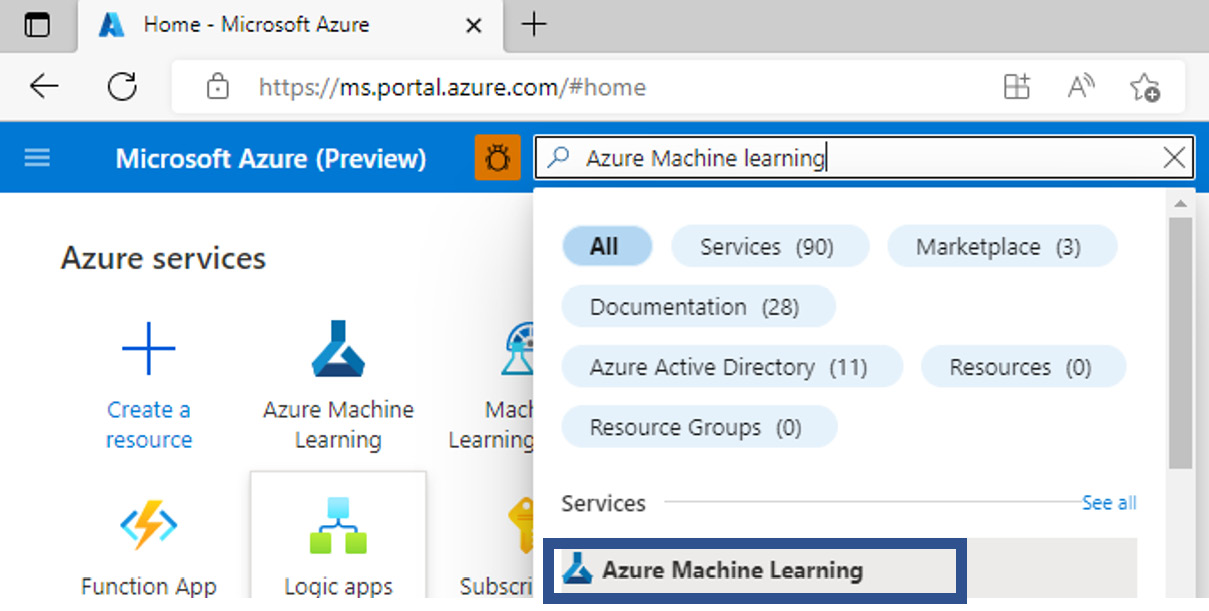This screenshot has height=611, width=1209.
Task: Click the orange bug report icon
Action: pos(497,158)
